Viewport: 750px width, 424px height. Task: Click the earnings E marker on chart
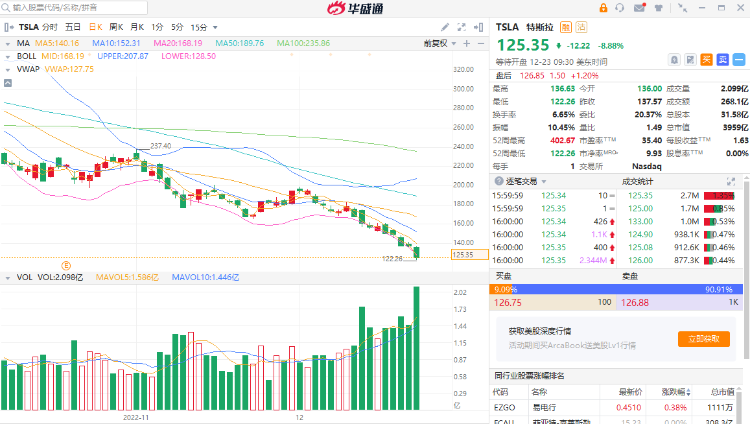(66, 266)
